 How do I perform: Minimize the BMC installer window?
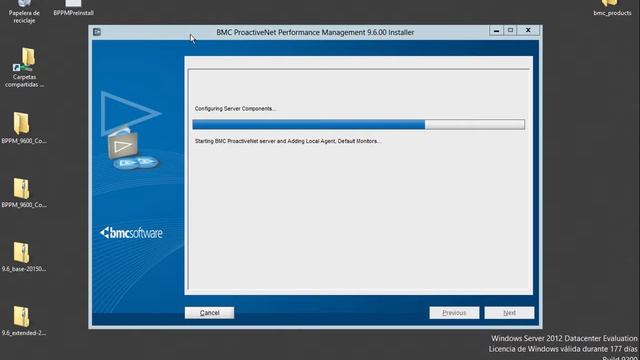click(496, 30)
